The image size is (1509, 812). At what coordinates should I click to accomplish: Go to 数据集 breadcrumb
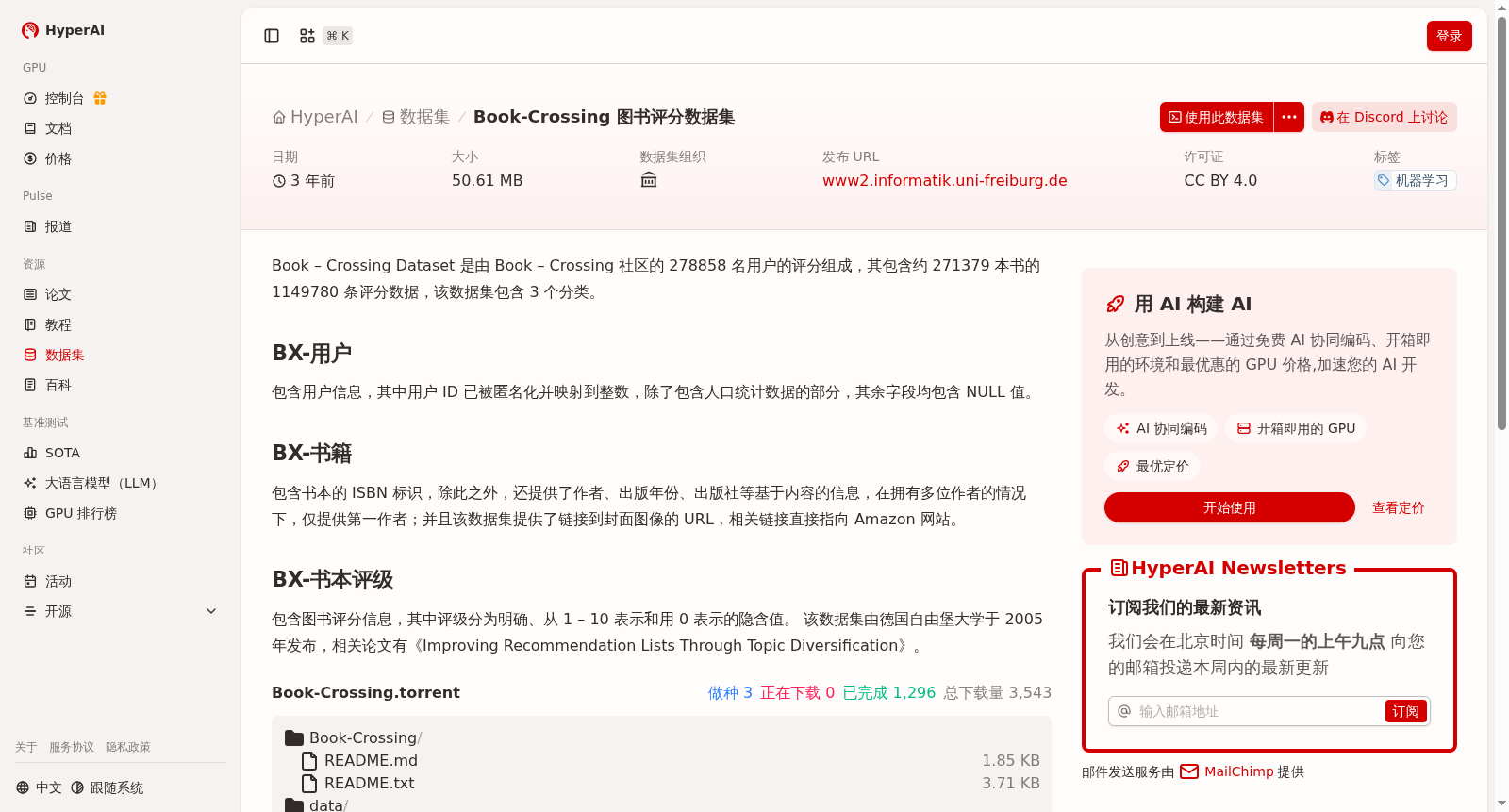[416, 117]
